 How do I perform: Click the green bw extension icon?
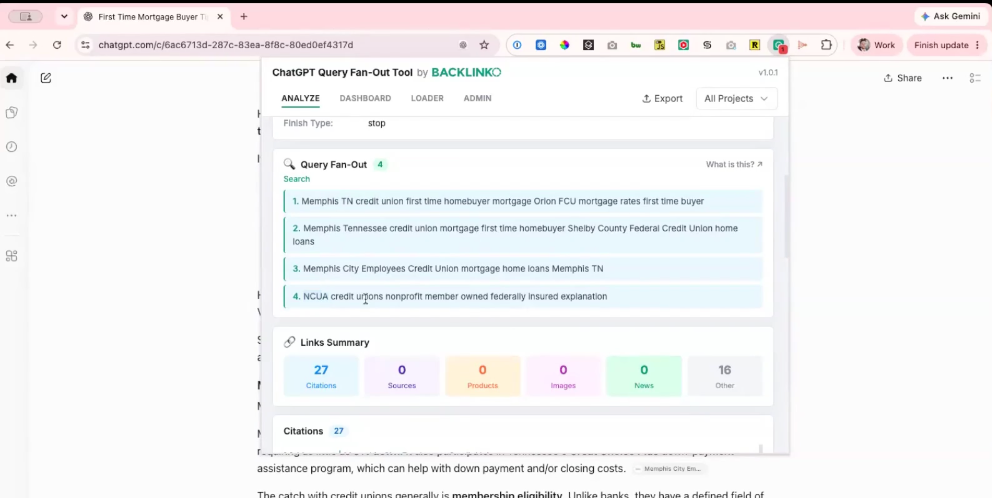click(636, 45)
